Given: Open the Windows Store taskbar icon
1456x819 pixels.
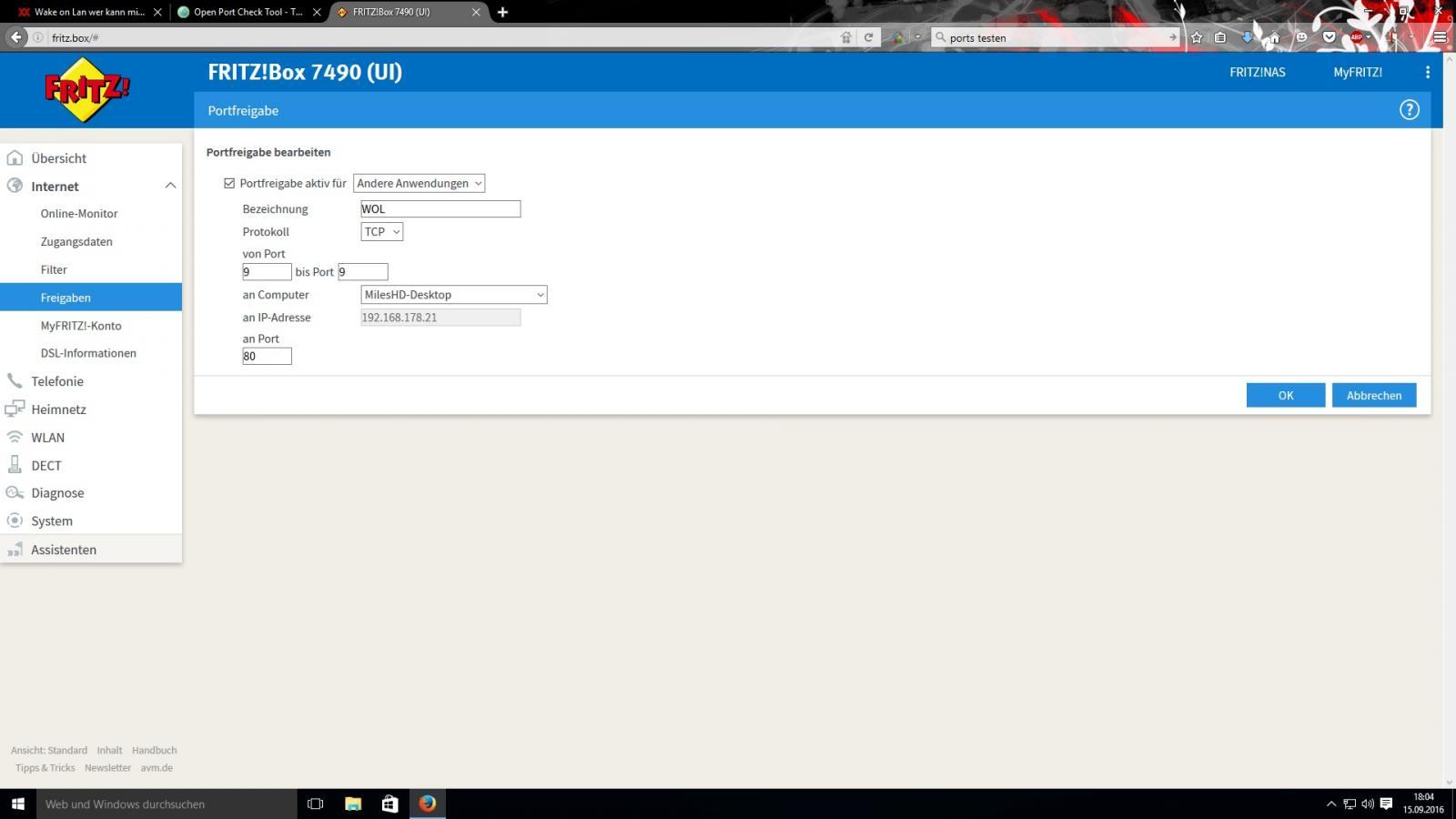Looking at the screenshot, I should pos(390,804).
